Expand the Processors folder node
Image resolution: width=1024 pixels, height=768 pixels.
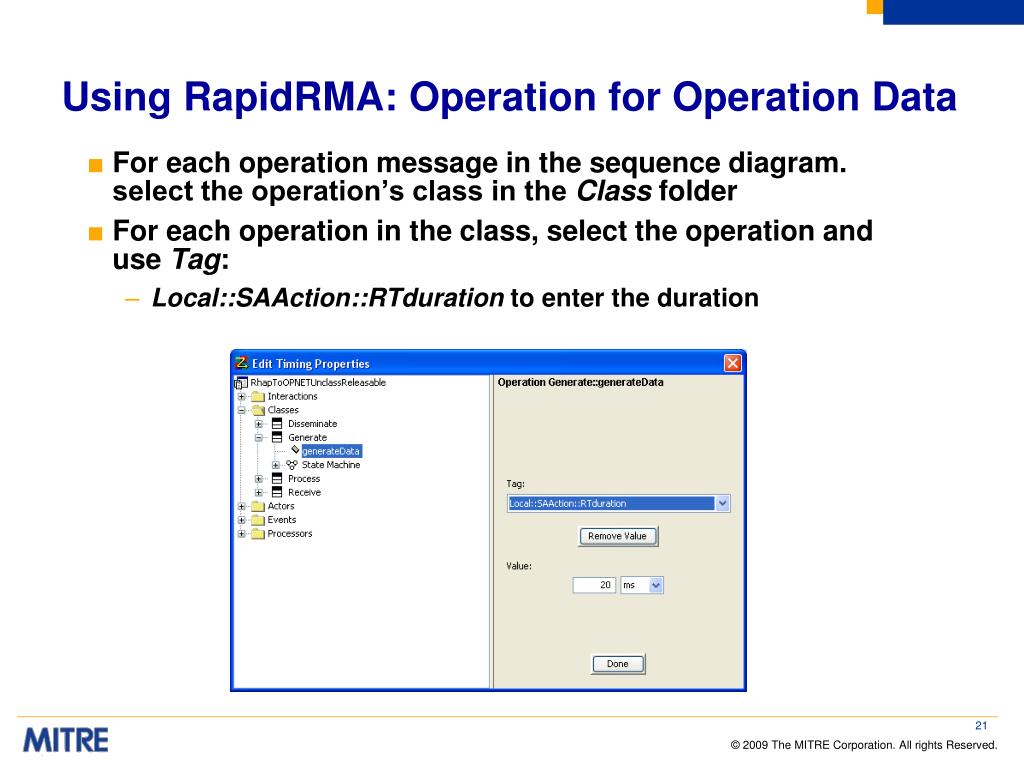coord(242,534)
